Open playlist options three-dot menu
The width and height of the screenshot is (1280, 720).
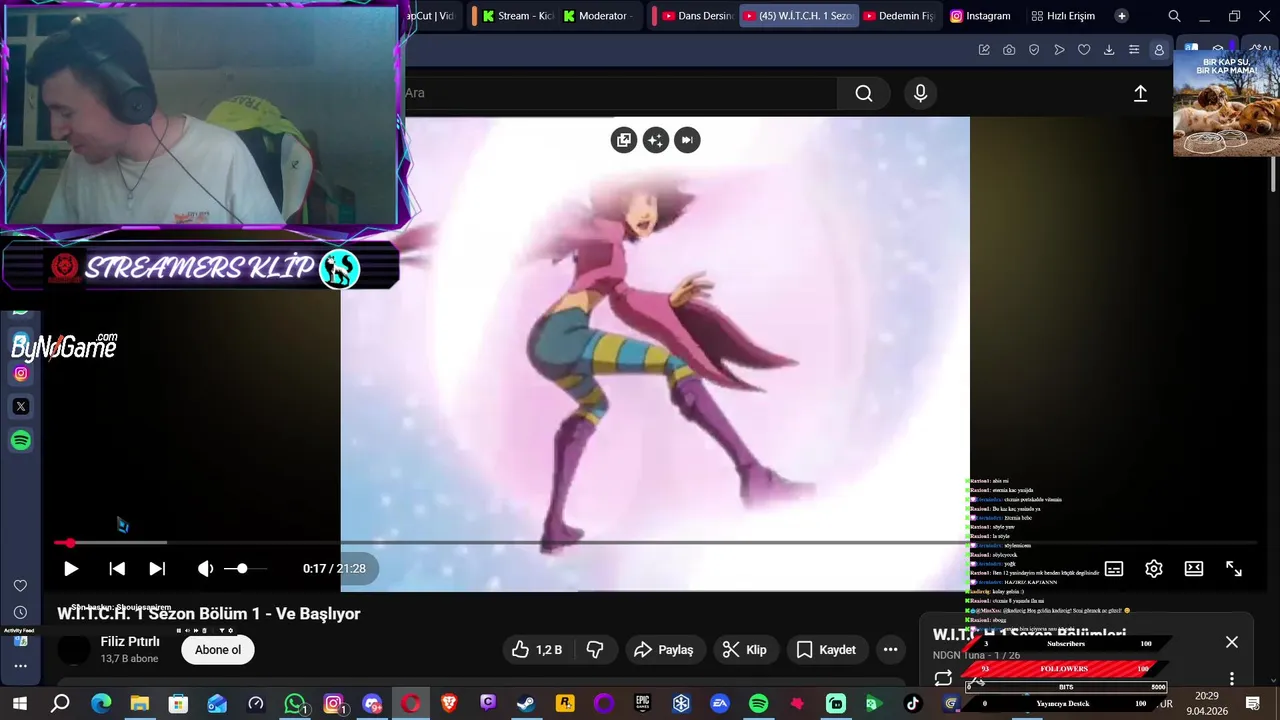coord(1232,678)
